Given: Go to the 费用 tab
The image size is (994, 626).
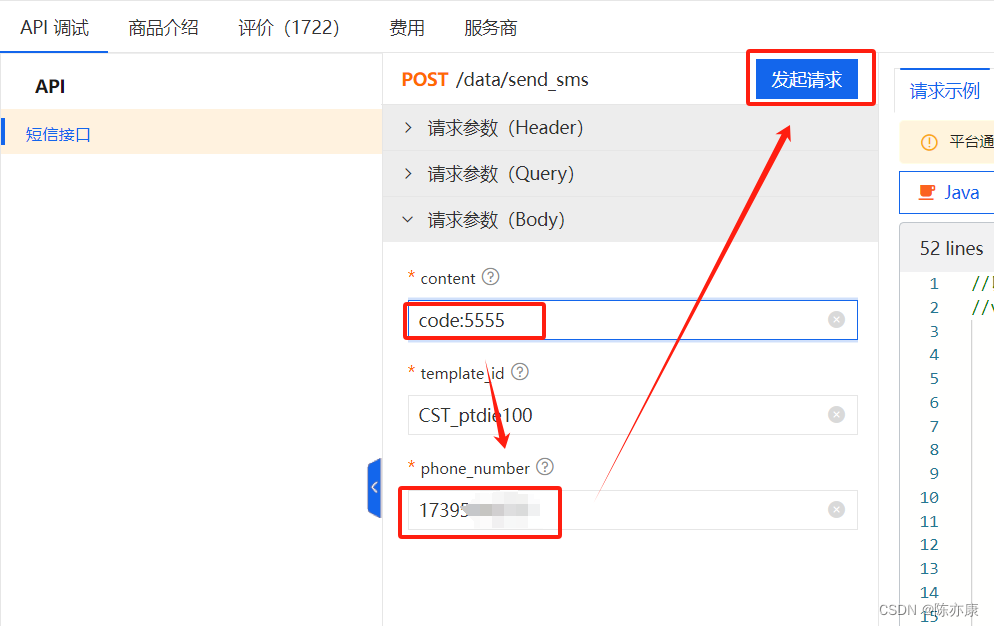Looking at the screenshot, I should (x=406, y=28).
